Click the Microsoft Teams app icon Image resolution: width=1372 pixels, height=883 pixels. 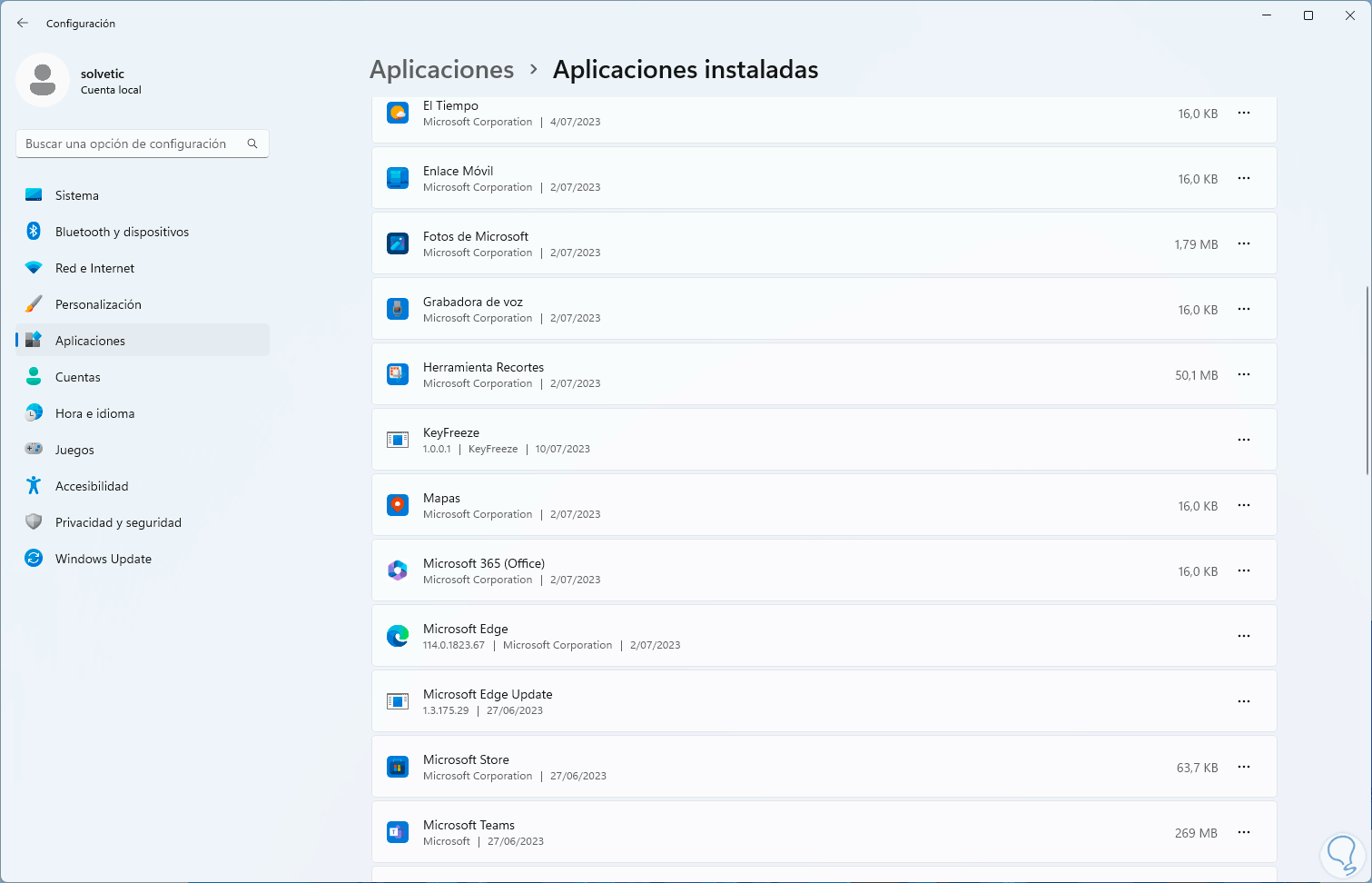398,832
